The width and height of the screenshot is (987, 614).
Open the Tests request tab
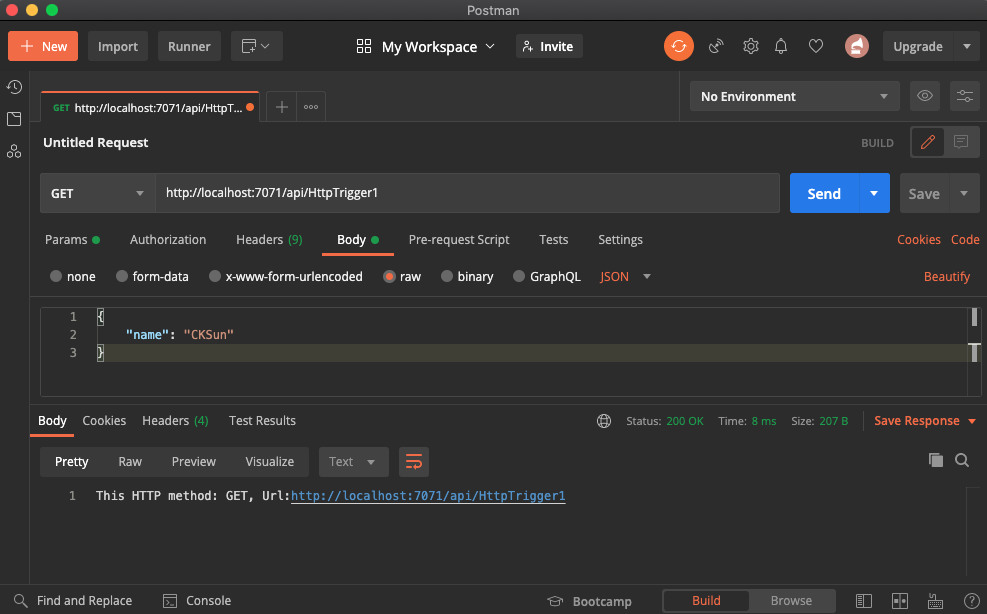coord(553,240)
